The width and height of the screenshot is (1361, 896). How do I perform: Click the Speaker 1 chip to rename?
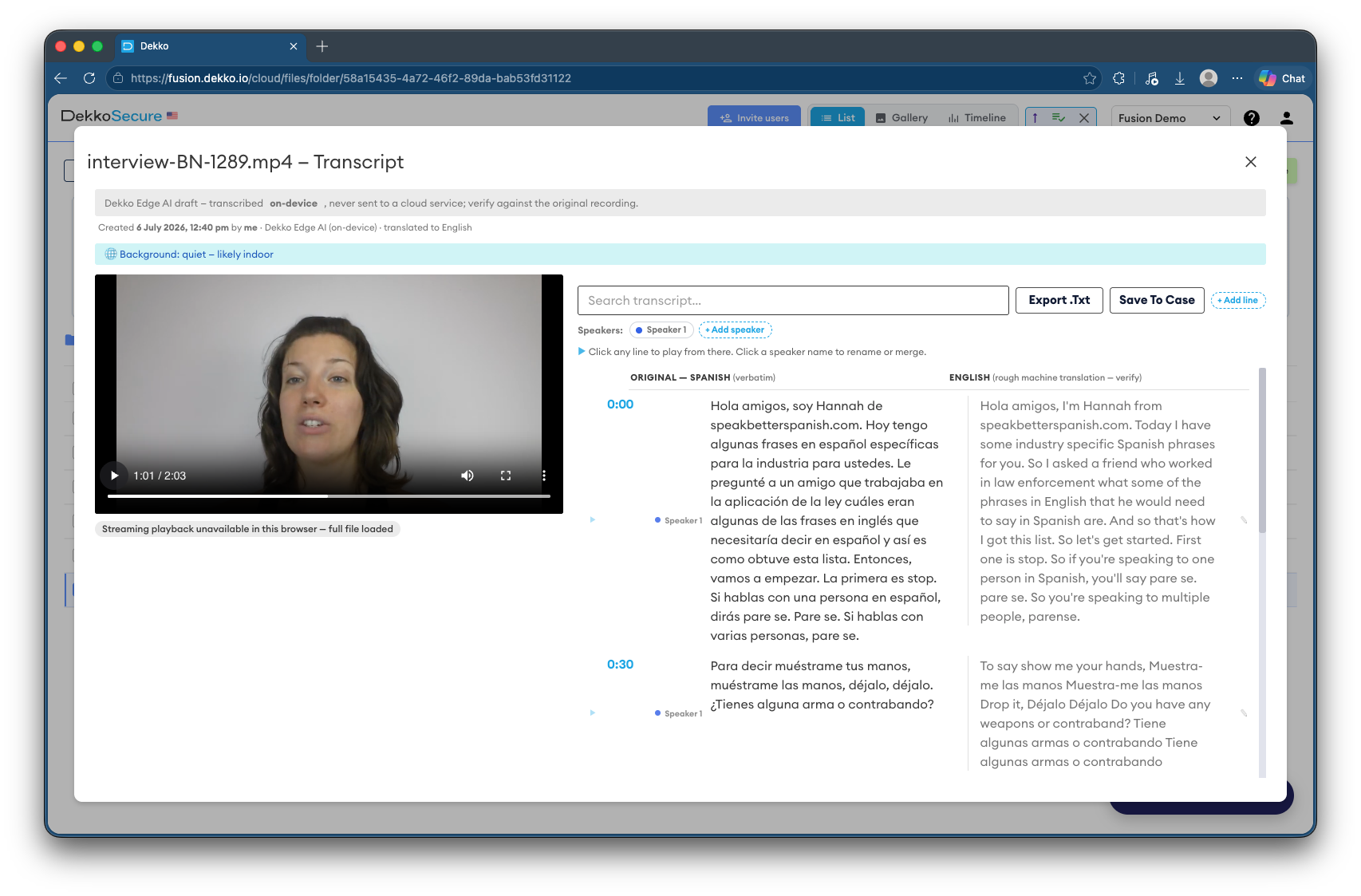pos(661,330)
